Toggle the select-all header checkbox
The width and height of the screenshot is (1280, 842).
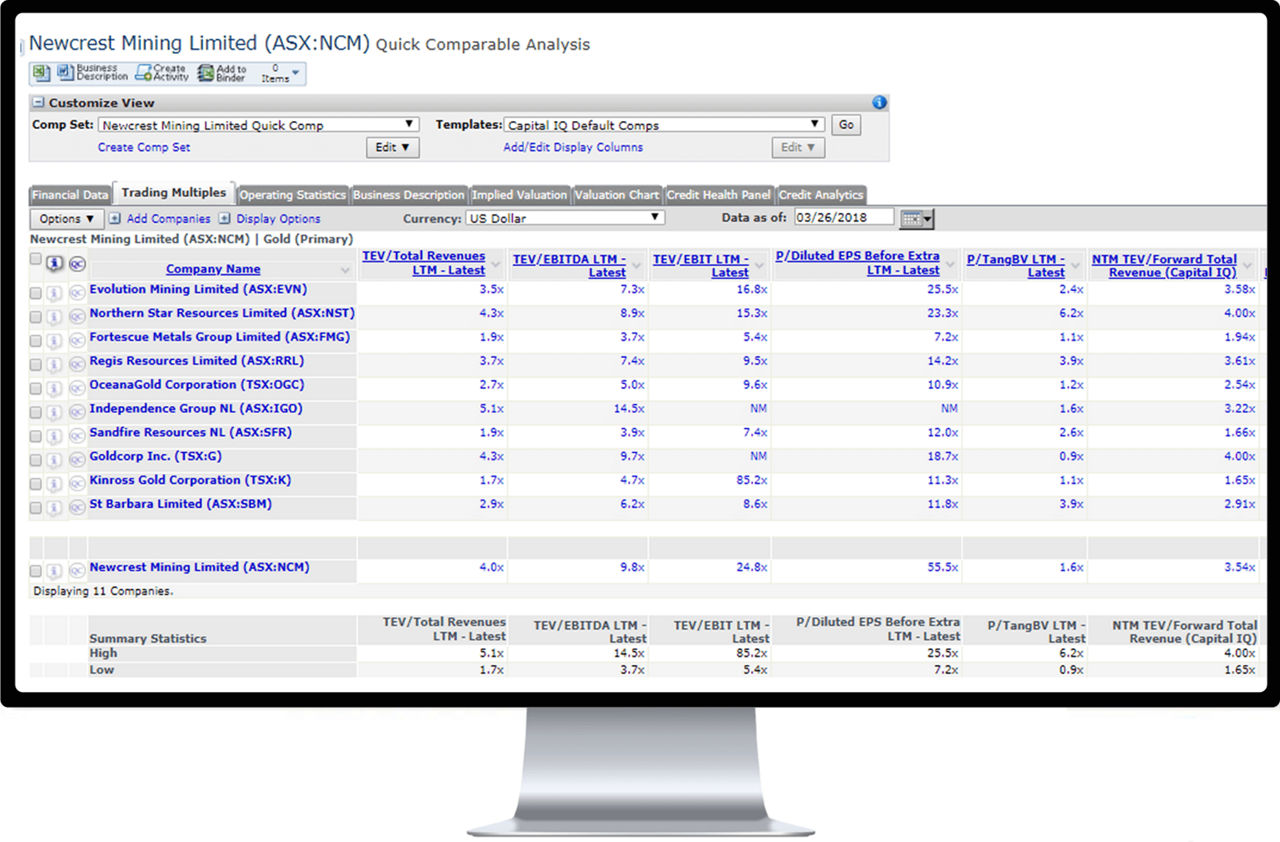[36, 259]
